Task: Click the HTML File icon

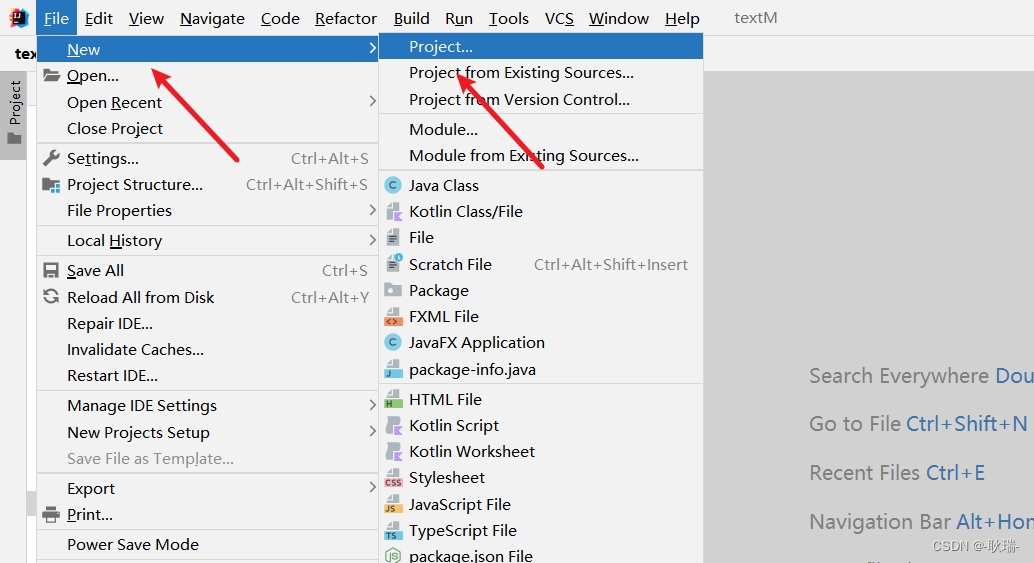Action: click(x=393, y=399)
